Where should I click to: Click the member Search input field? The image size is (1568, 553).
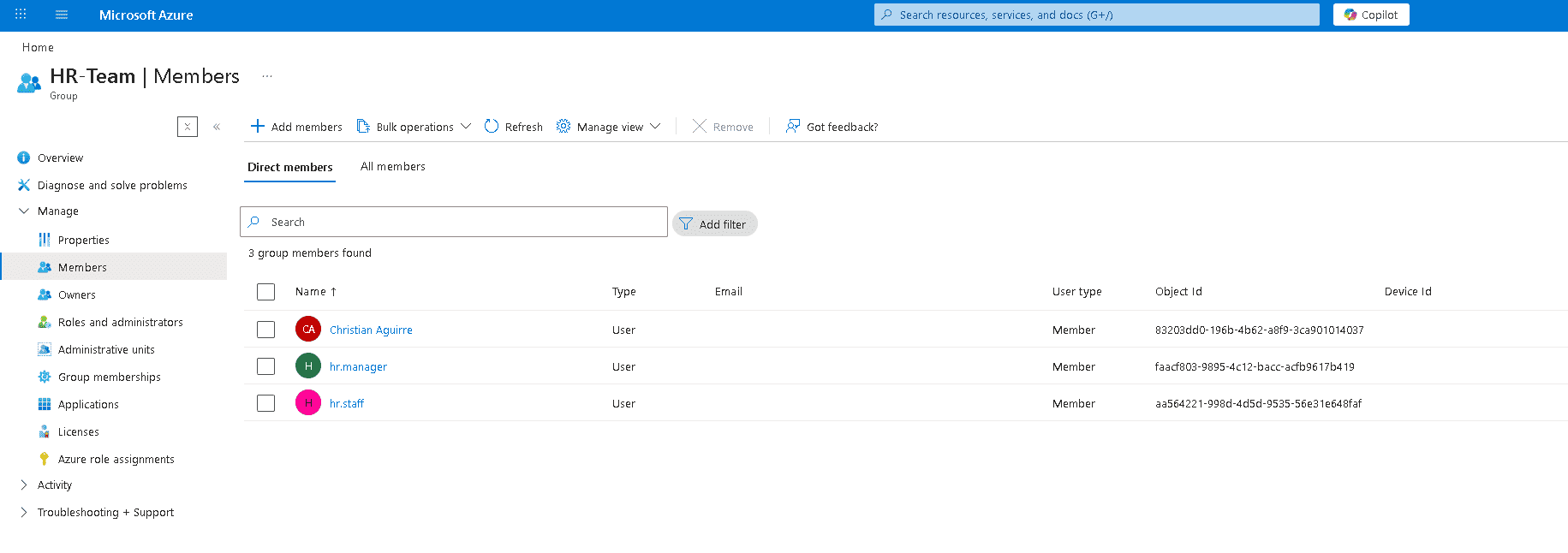(462, 222)
